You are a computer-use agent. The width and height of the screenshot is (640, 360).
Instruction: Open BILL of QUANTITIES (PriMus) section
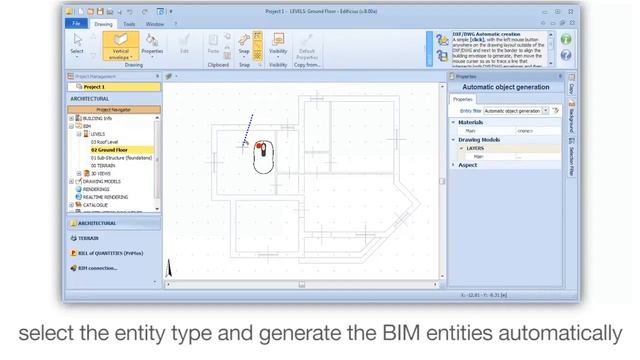tap(107, 253)
